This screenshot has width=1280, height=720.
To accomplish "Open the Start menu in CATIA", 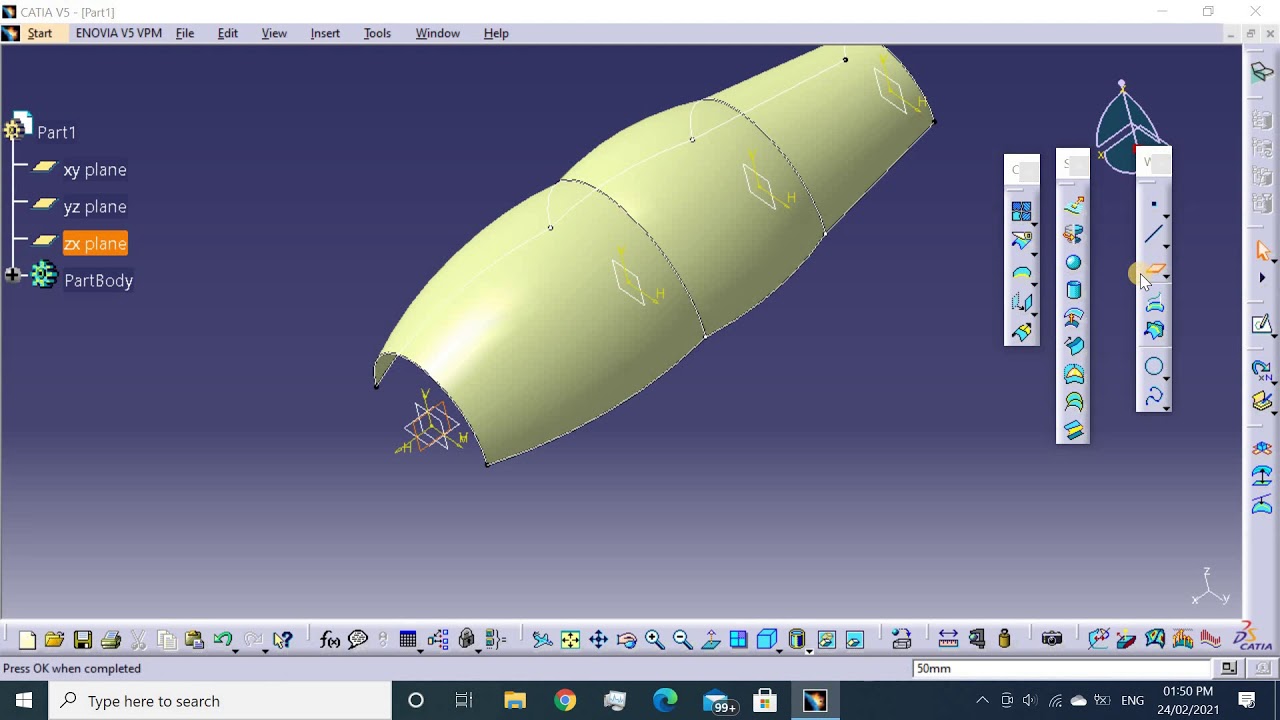I will click(x=40, y=33).
